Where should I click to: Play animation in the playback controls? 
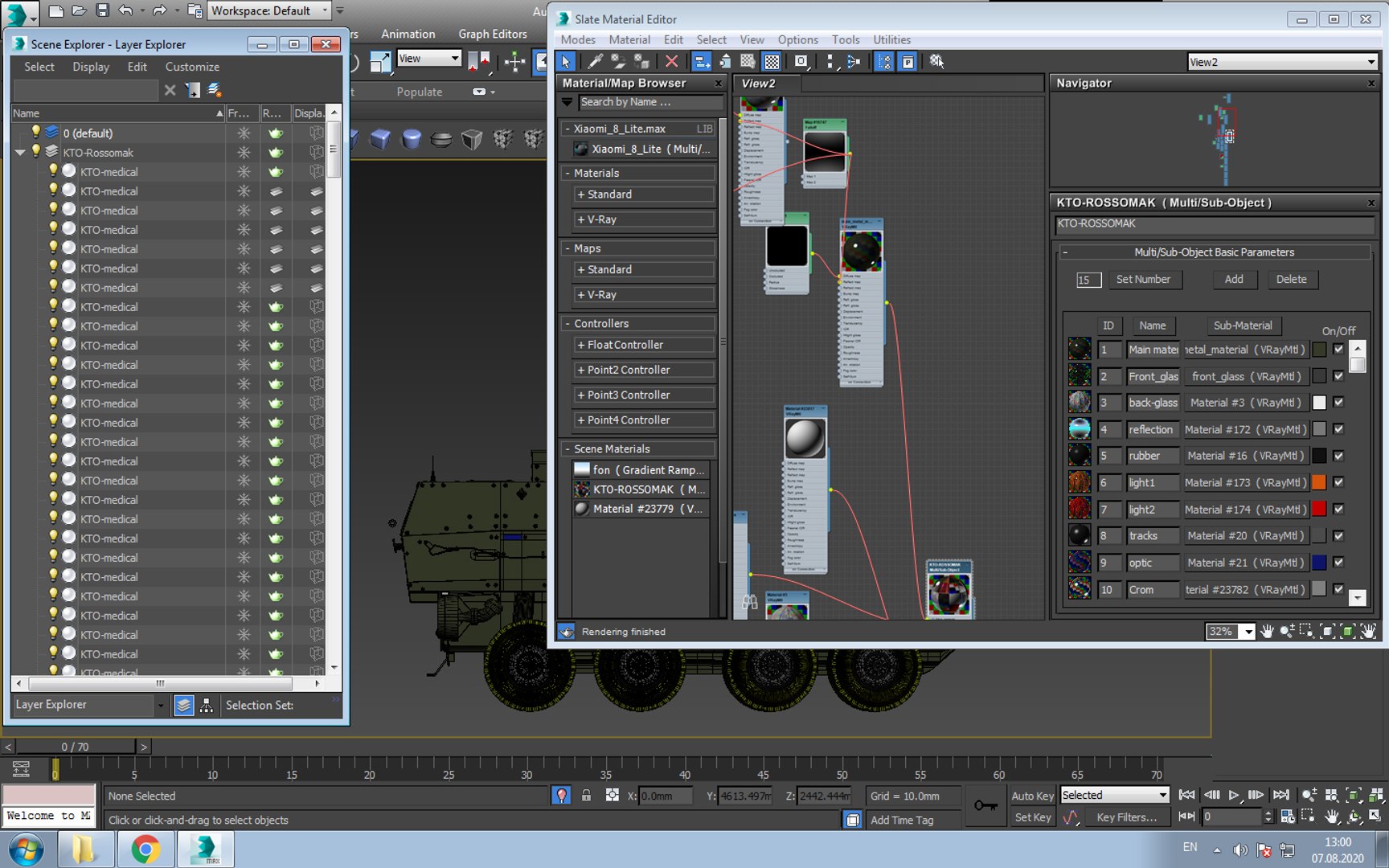coord(1234,795)
